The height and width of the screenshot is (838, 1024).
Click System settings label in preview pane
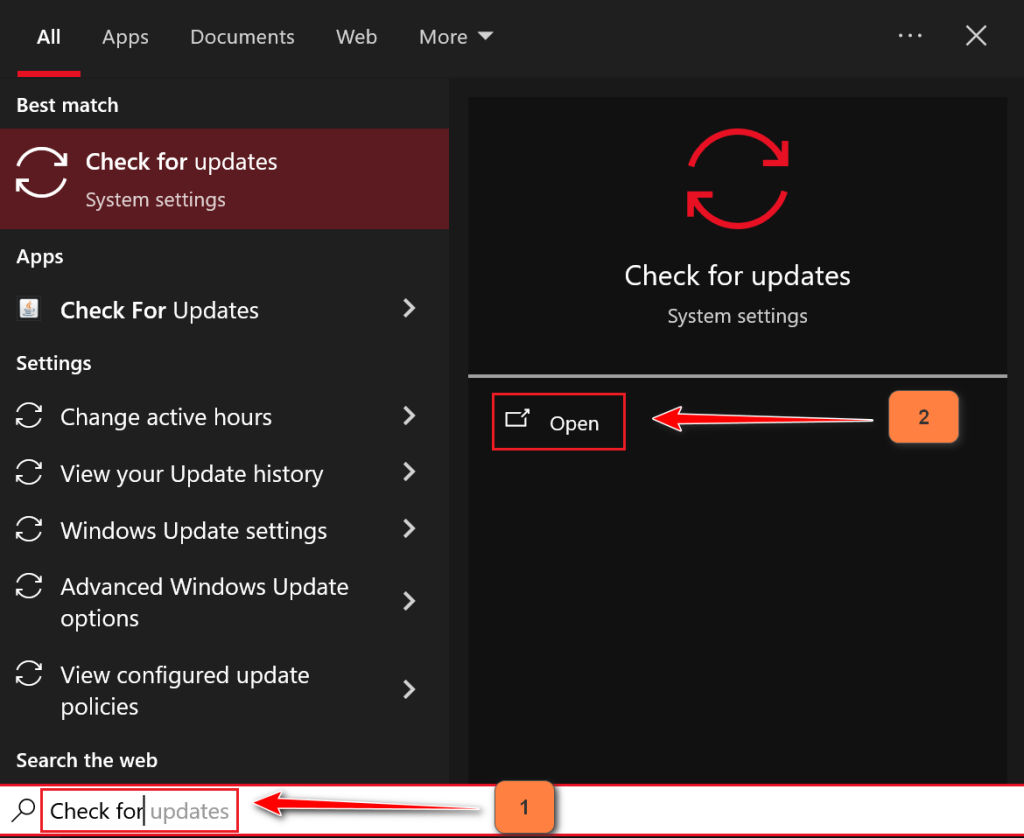click(737, 316)
